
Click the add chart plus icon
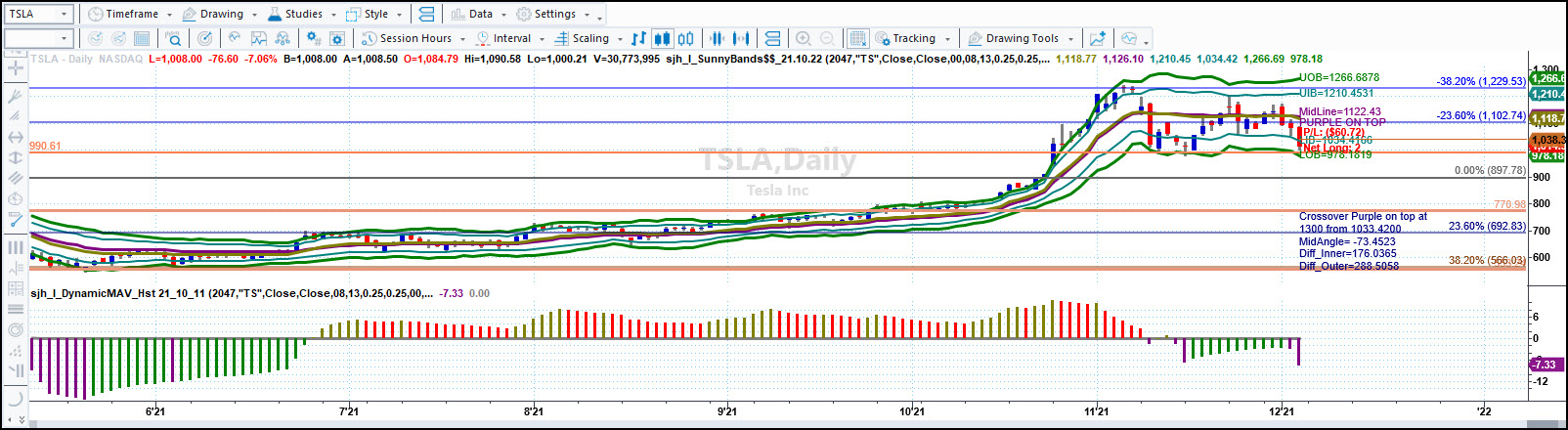(x=1098, y=38)
